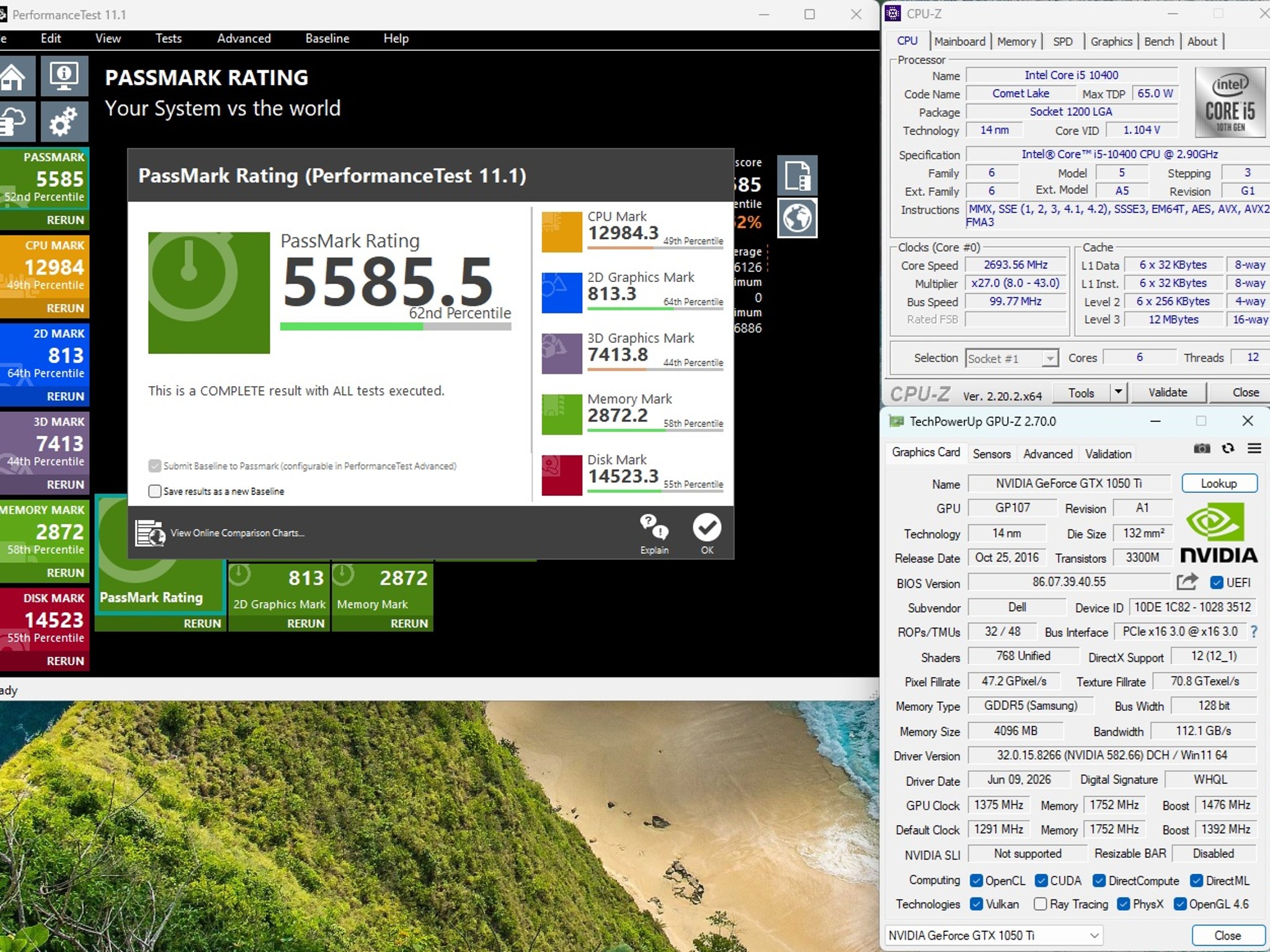Open the Socket #1 selection dropdown in CPU-Z
1270x952 pixels.
[1011, 358]
